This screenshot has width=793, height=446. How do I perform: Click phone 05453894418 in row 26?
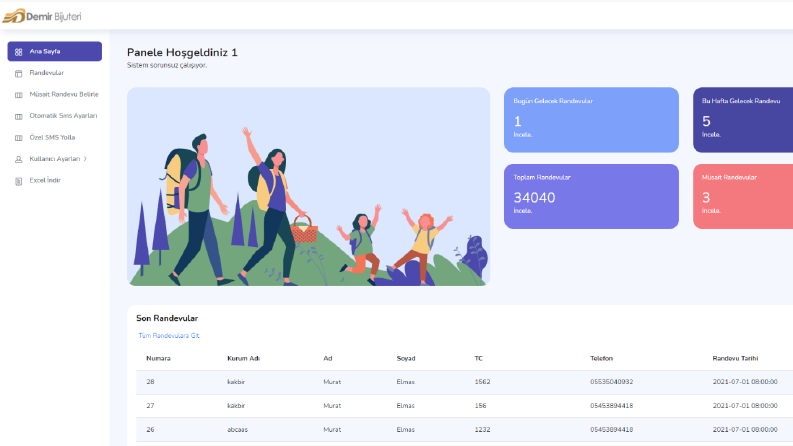pos(611,430)
